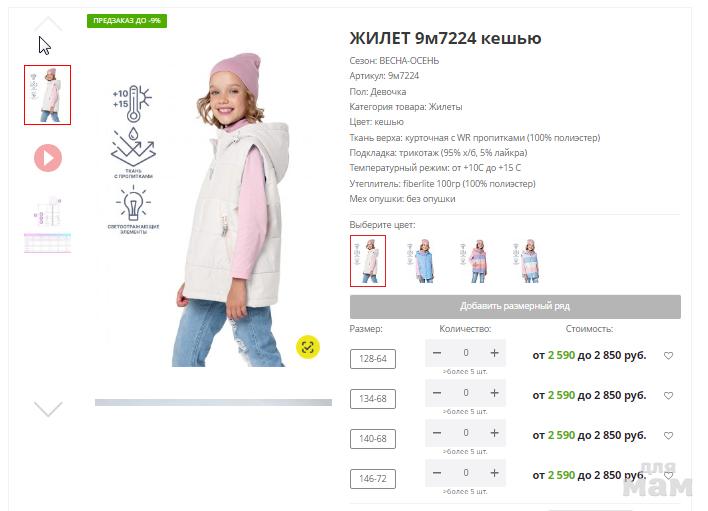Decrease quantity for size 146-72
The image size is (708, 511).
click(437, 473)
